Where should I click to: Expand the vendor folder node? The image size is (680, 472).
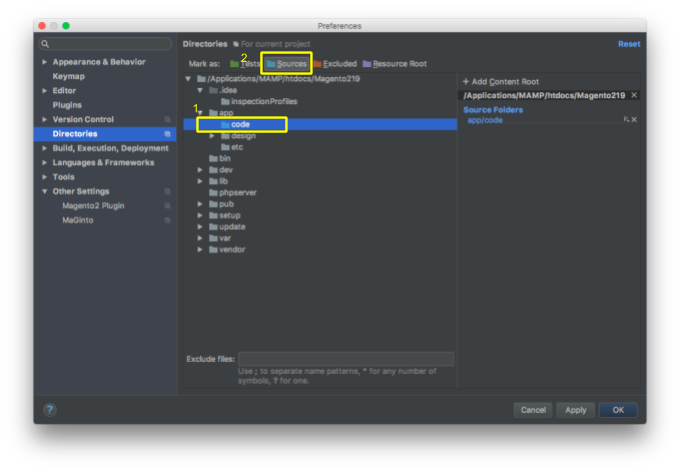[x=200, y=250]
